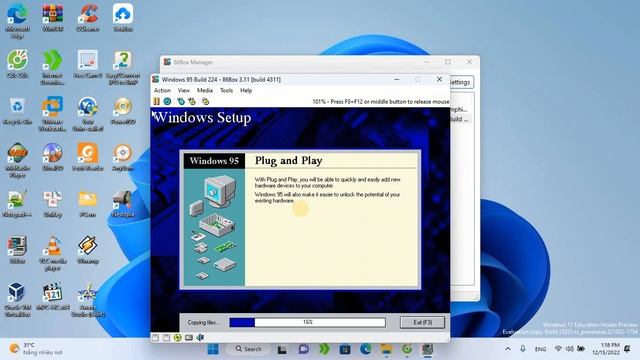Click the taskbar Search box

pos(248,349)
